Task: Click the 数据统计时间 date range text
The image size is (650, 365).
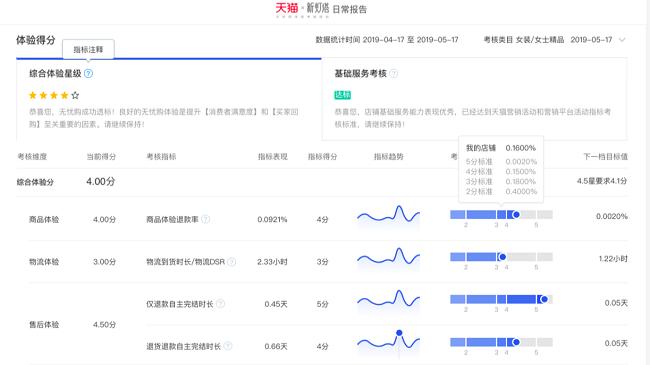Action: pos(387,40)
